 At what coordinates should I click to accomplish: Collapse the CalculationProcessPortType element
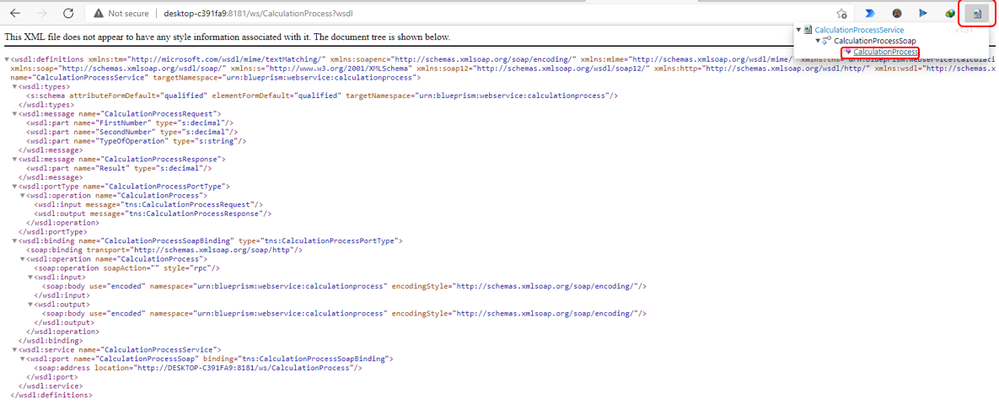[x=14, y=186]
